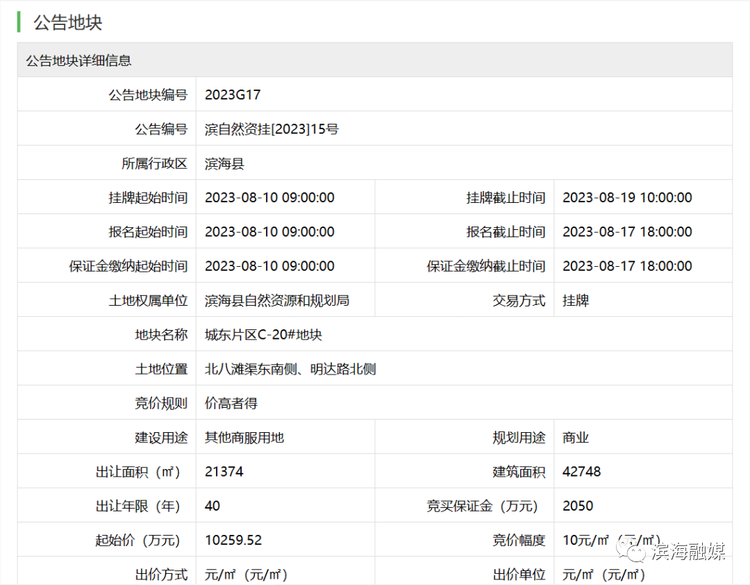Click the 滨海县 administrative district value

pyautogui.click(x=224, y=163)
